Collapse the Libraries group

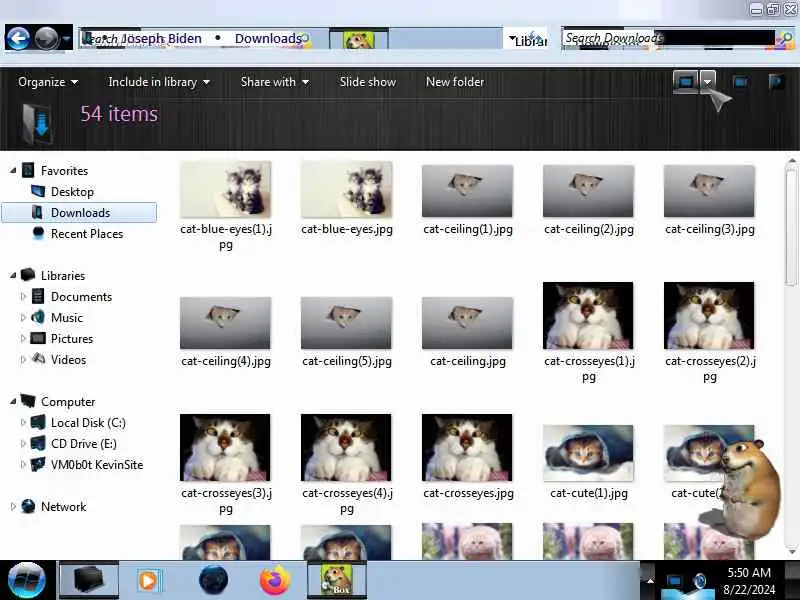(13, 276)
